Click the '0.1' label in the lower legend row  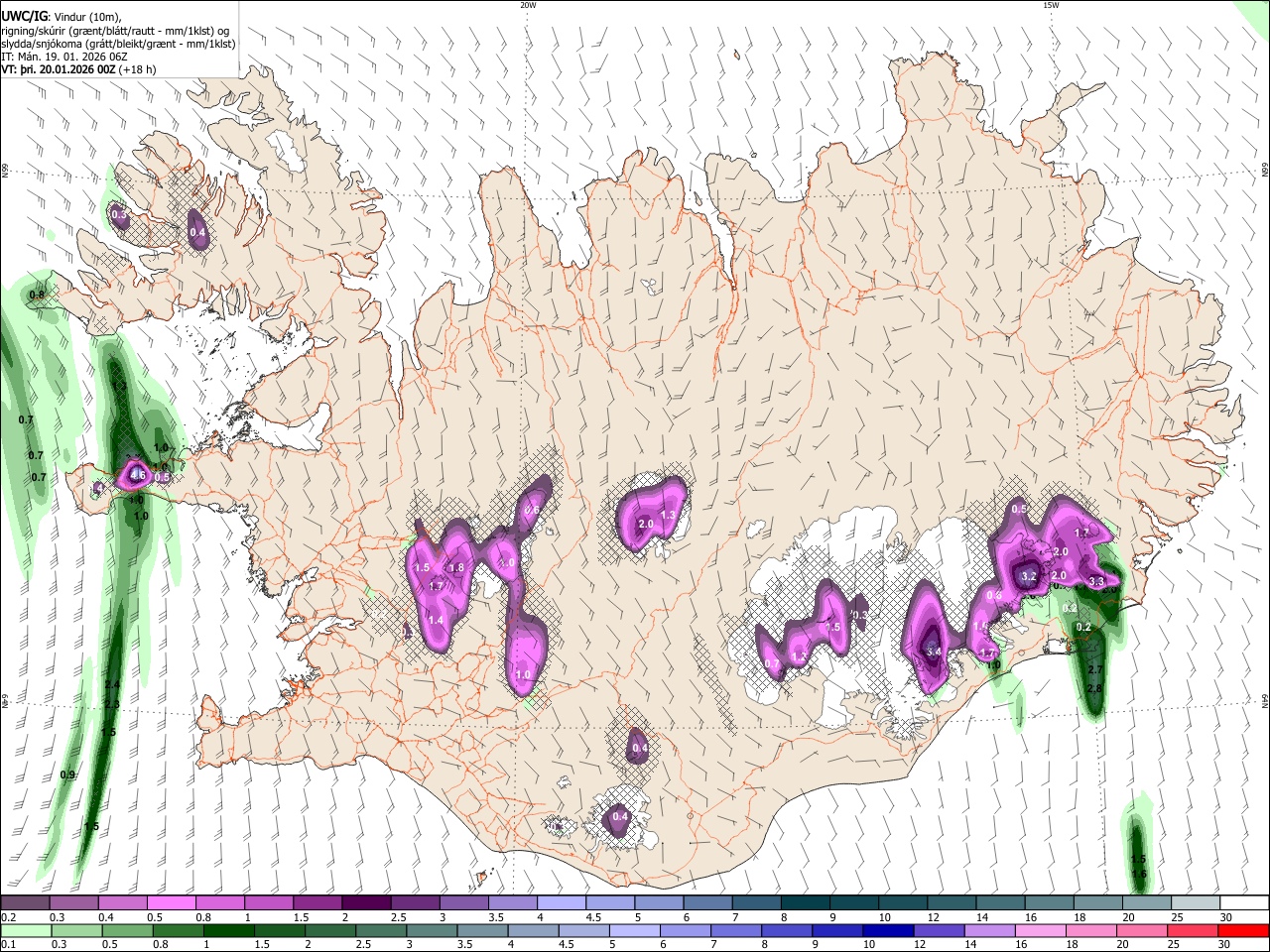(8, 945)
